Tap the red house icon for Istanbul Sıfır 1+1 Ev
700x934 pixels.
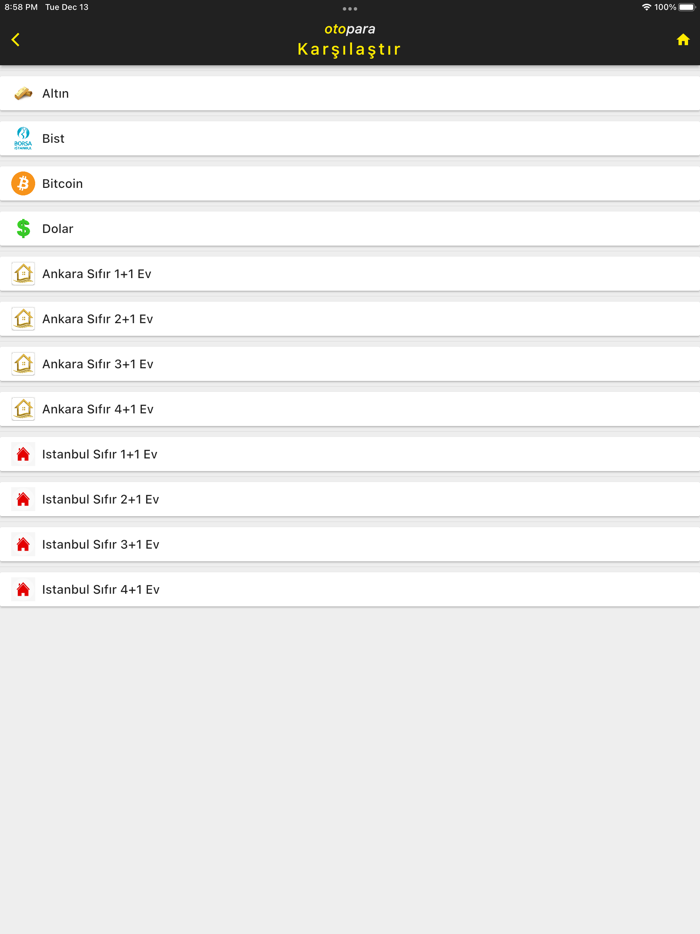point(22,453)
